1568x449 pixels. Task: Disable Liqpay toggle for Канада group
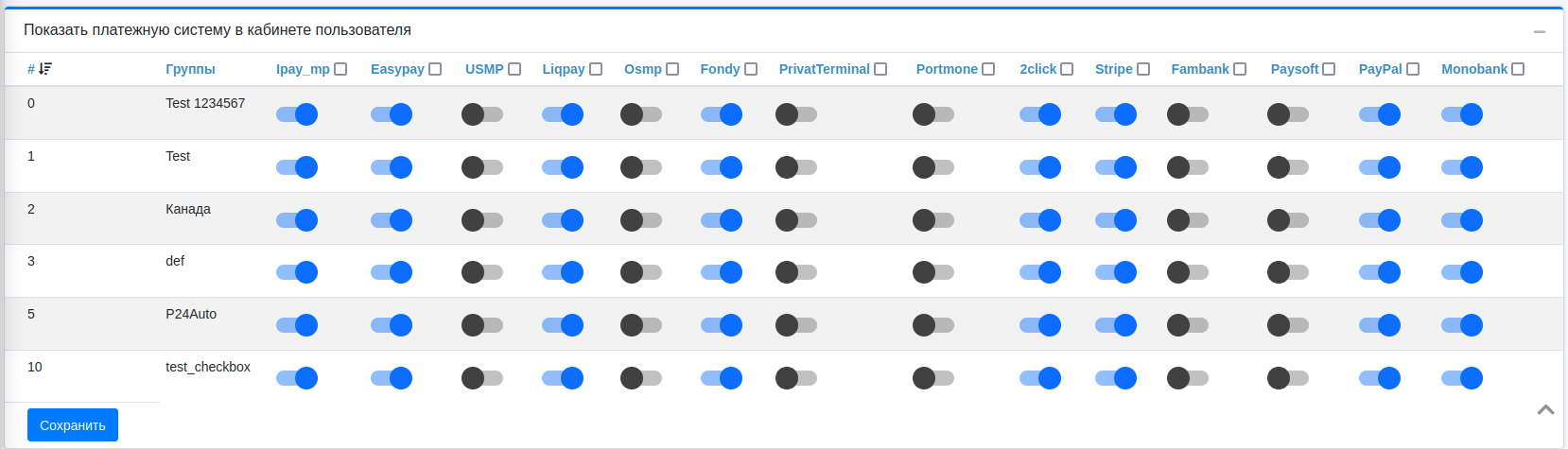pyautogui.click(x=563, y=220)
